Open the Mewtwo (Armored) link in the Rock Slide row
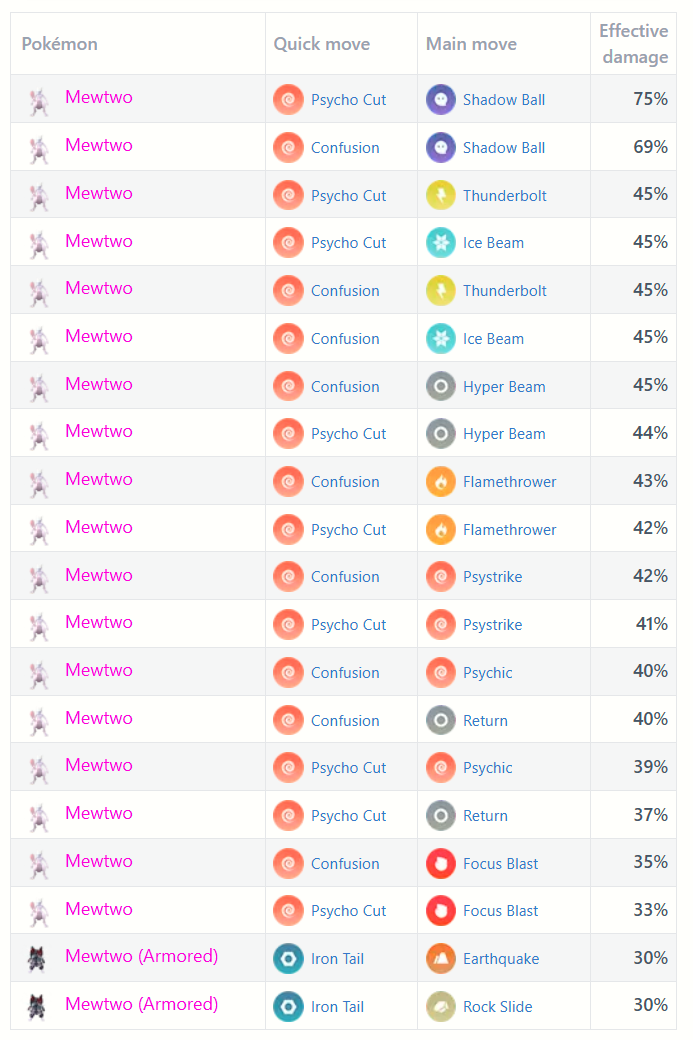 click(x=141, y=1004)
